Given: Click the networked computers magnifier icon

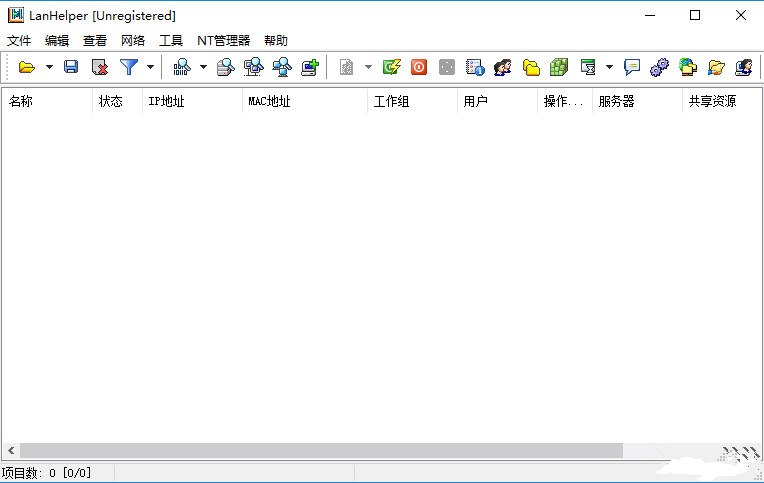Looking at the screenshot, I should point(282,67).
